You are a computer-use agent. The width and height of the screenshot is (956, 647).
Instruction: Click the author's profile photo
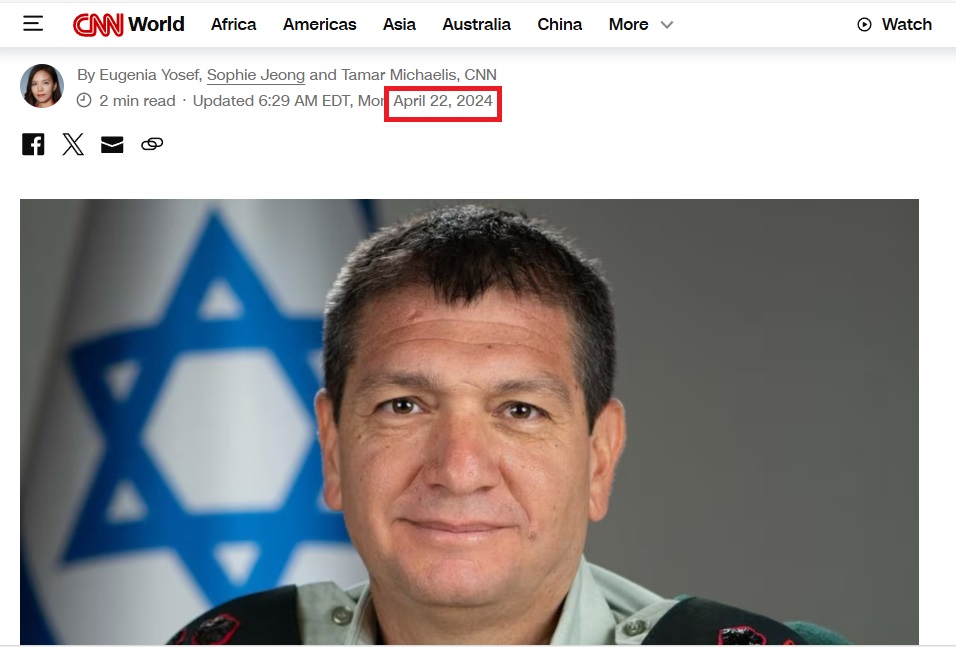[x=42, y=86]
